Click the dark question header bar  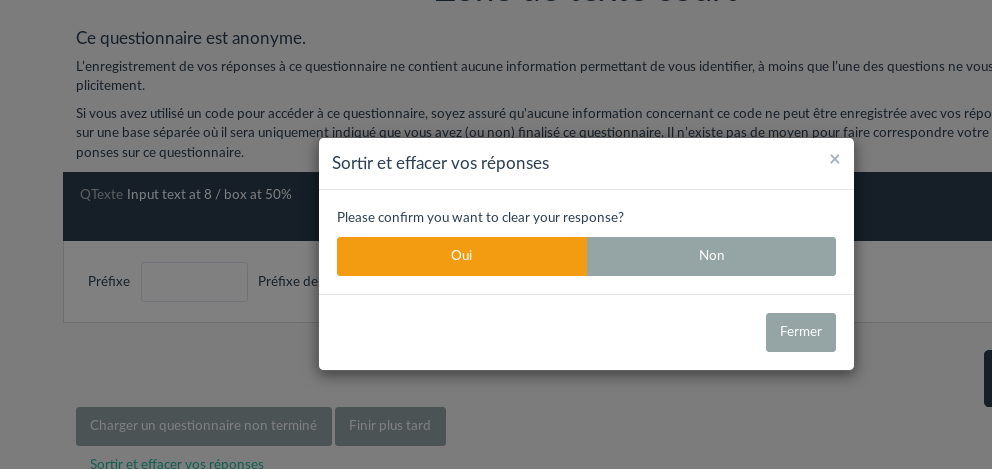(190, 222)
